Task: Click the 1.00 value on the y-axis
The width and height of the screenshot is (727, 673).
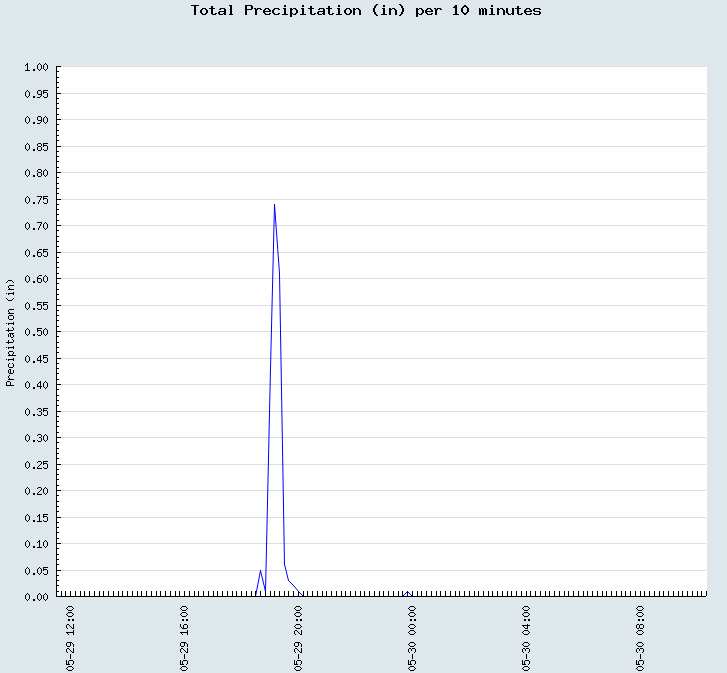Action: point(36,68)
